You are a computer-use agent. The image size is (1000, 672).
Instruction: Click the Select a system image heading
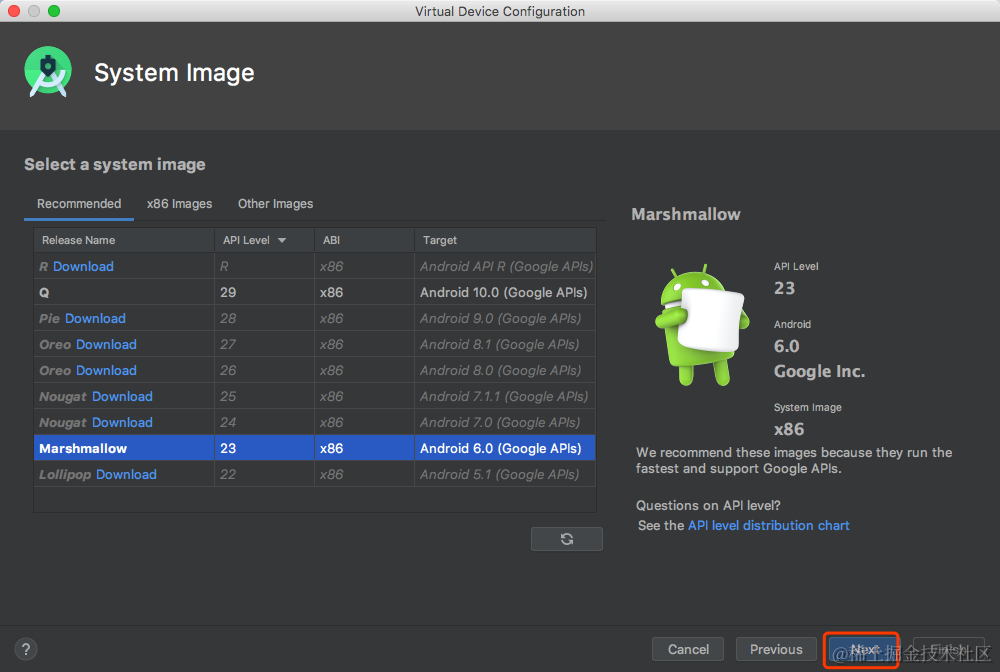115,164
